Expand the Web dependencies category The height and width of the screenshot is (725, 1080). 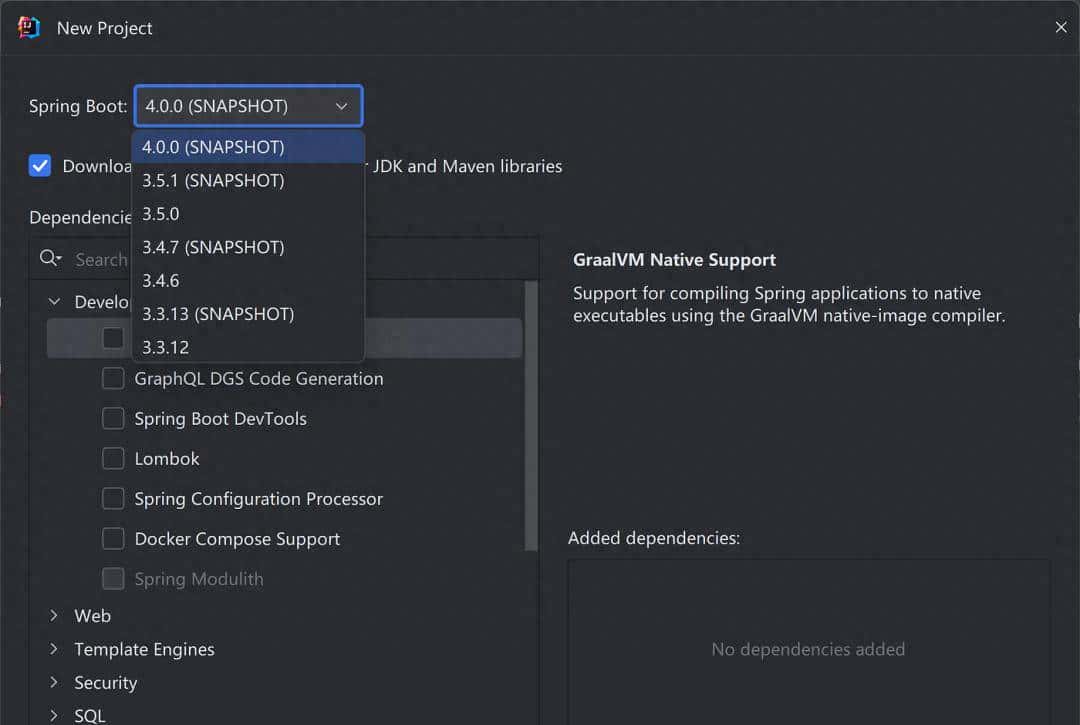[54, 616]
